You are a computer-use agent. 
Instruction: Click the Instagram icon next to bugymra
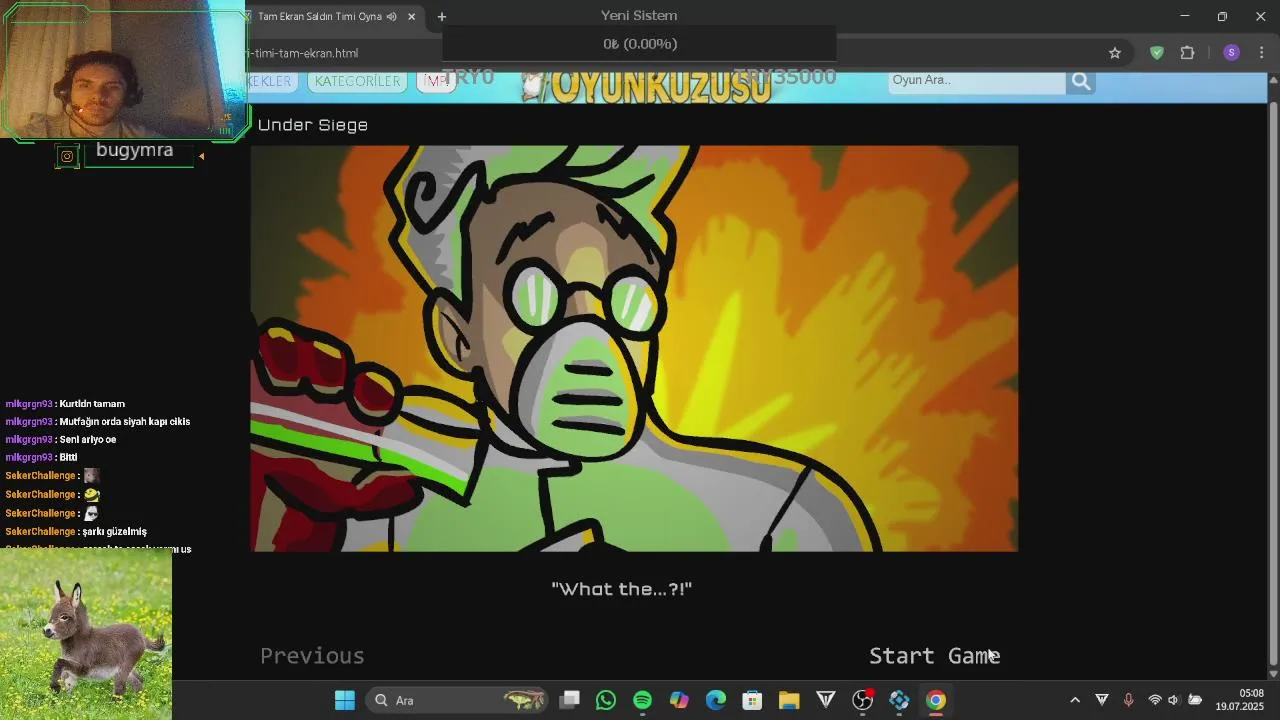pyautogui.click(x=67, y=156)
